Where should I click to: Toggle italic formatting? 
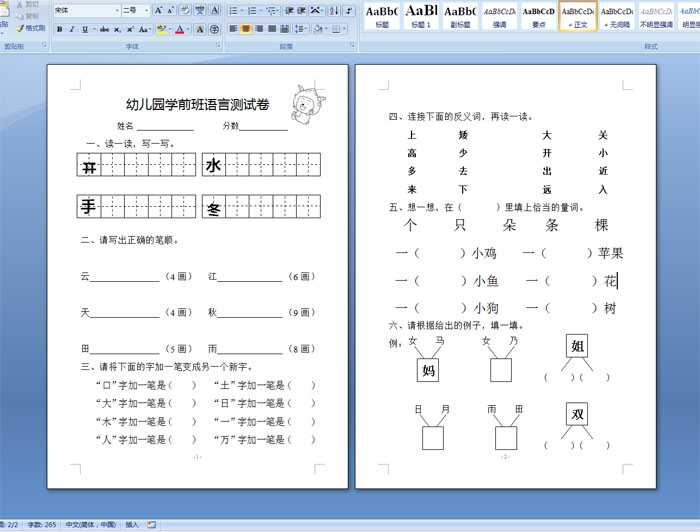[x=72, y=29]
